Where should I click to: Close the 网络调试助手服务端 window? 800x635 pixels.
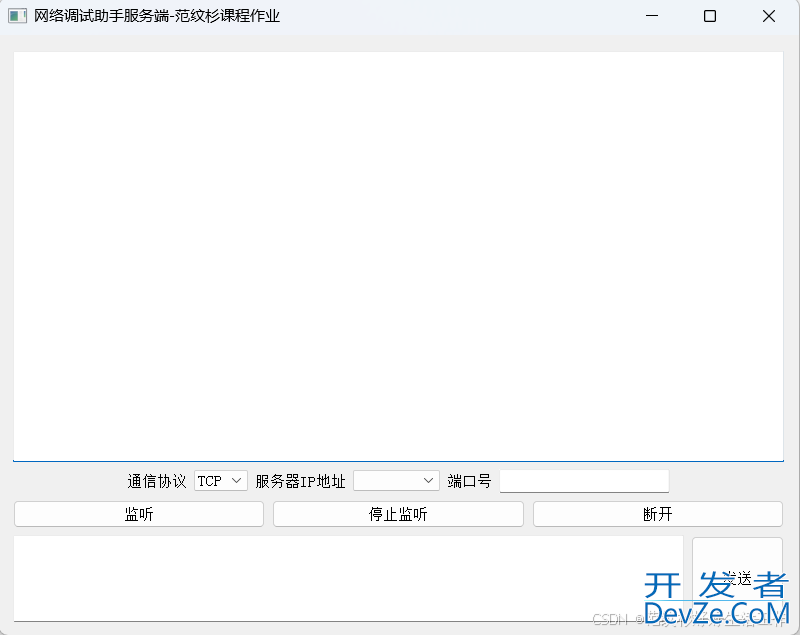769,16
